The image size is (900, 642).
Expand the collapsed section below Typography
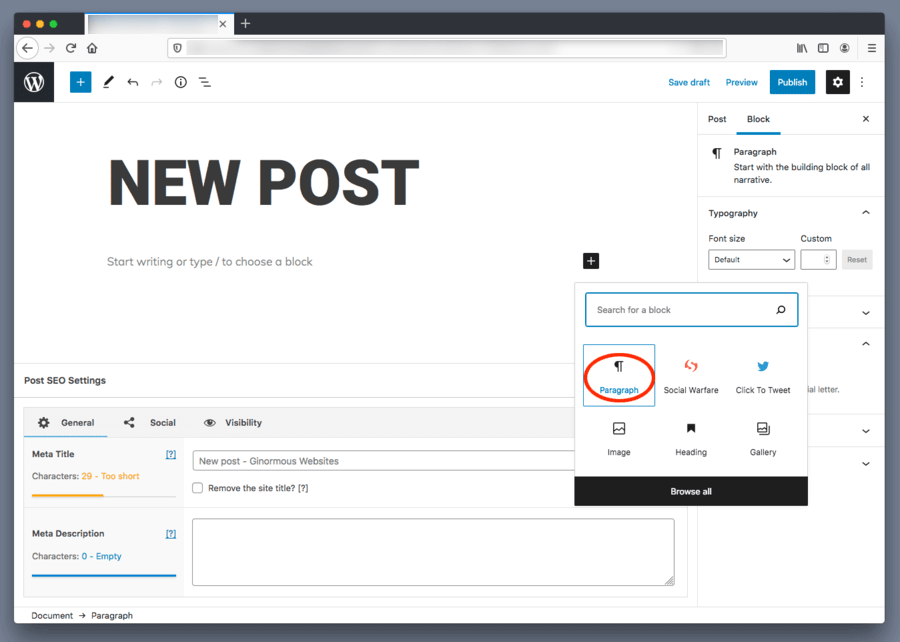[866, 313]
